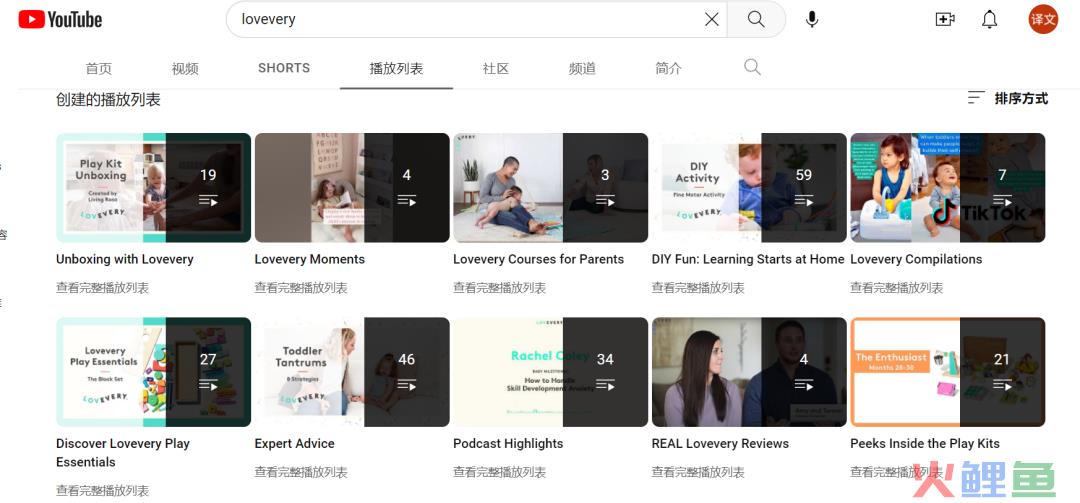View full playlist under Lovevery Courses for Parents

pyautogui.click(x=499, y=288)
